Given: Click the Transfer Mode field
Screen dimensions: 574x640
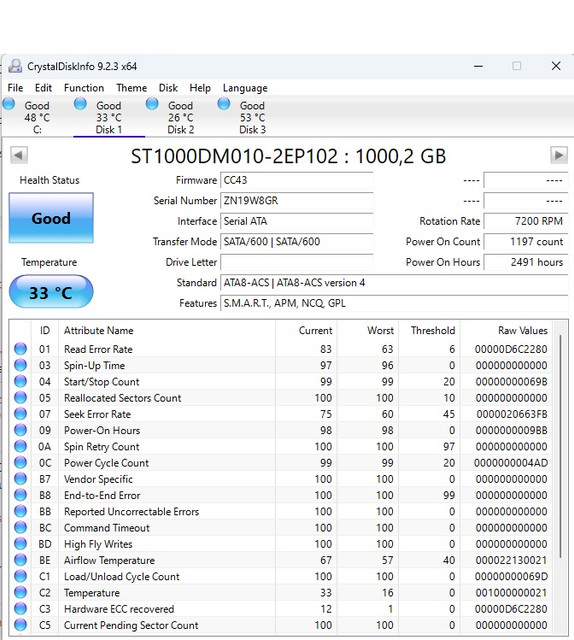Looking at the screenshot, I should click(297, 241).
